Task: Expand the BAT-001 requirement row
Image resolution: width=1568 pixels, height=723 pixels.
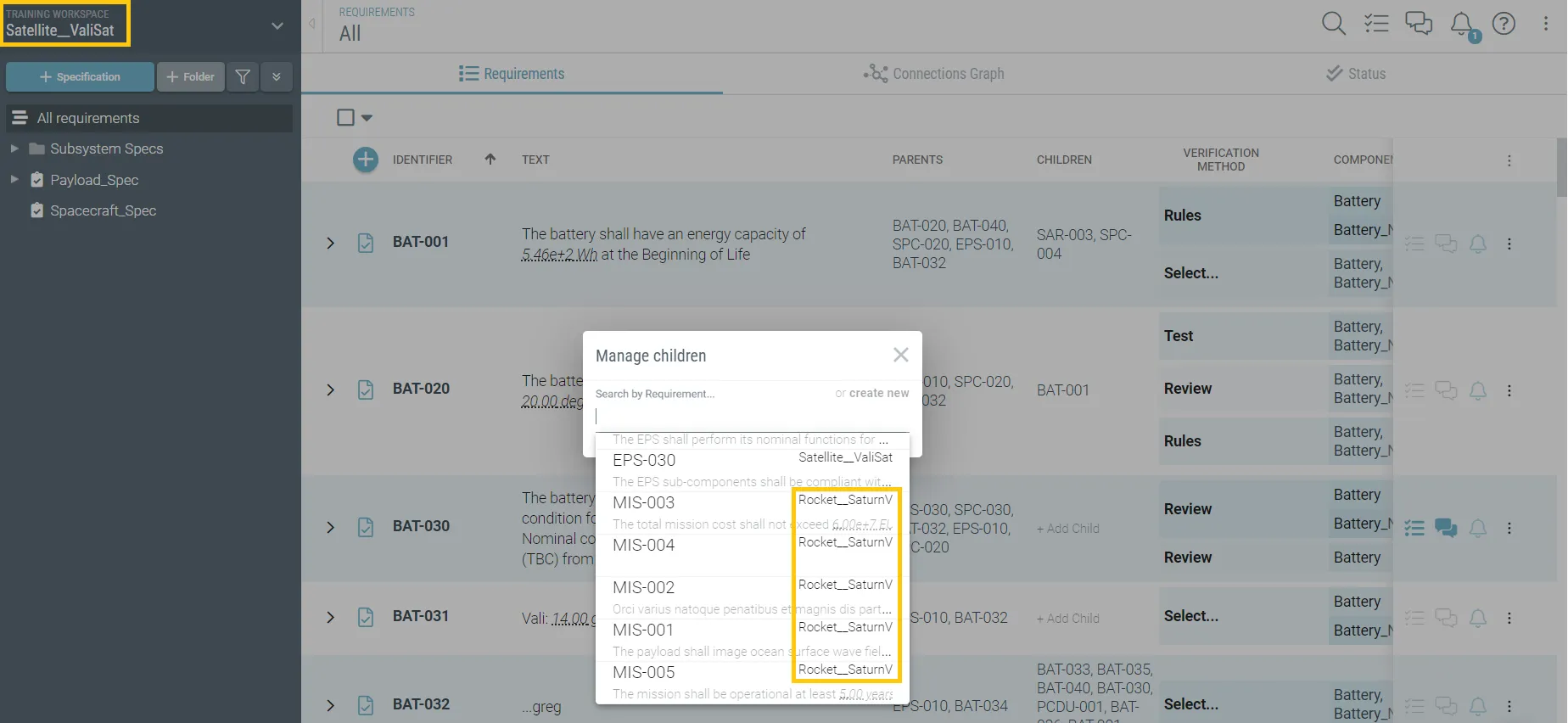Action: (x=331, y=244)
